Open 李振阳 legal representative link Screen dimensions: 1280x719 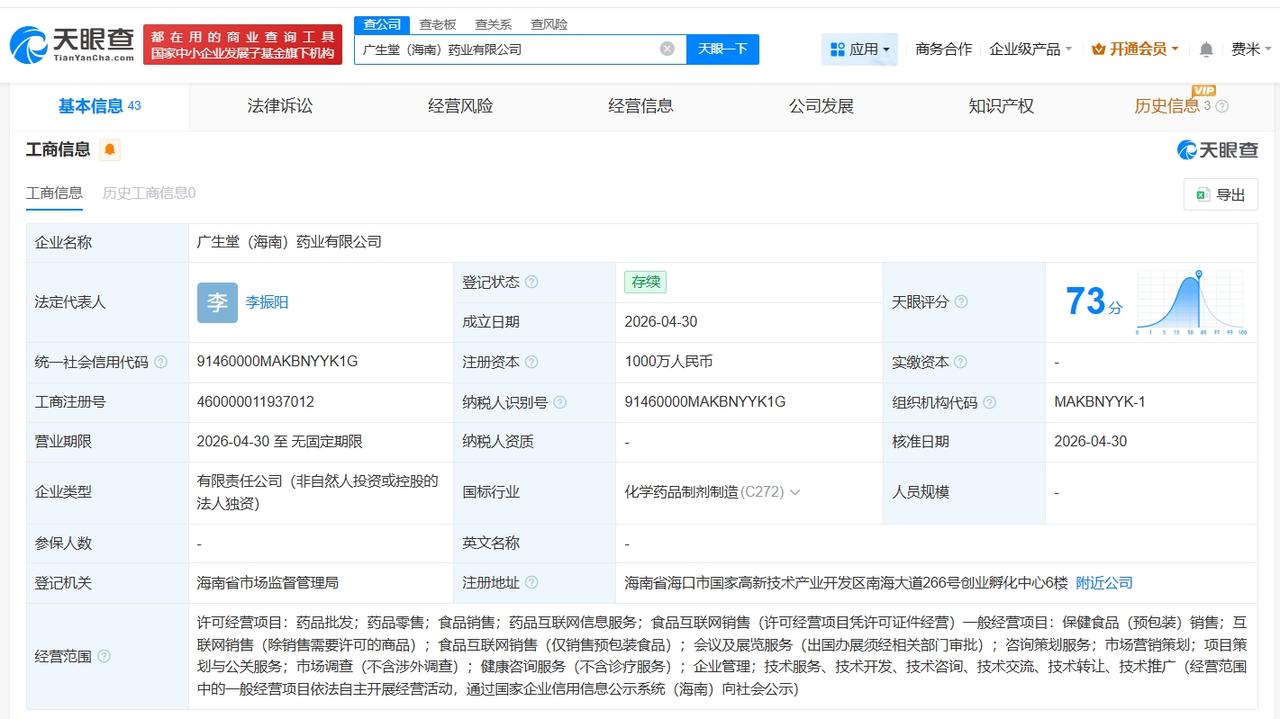pyautogui.click(x=267, y=302)
